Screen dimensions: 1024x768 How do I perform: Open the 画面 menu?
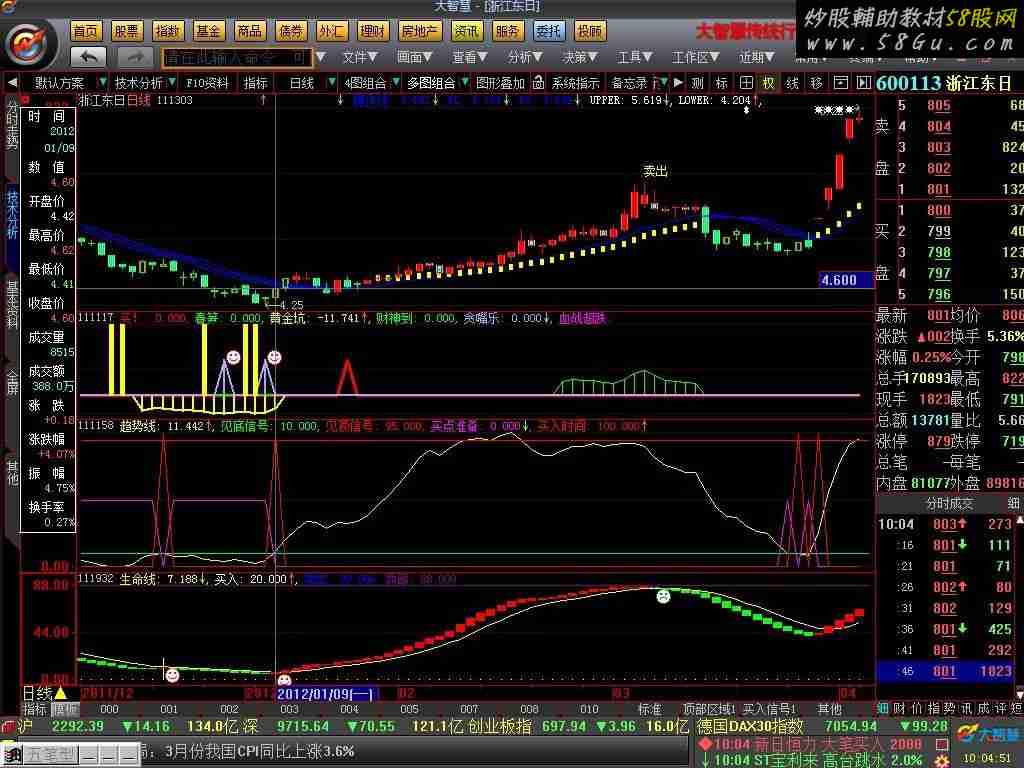click(414, 57)
